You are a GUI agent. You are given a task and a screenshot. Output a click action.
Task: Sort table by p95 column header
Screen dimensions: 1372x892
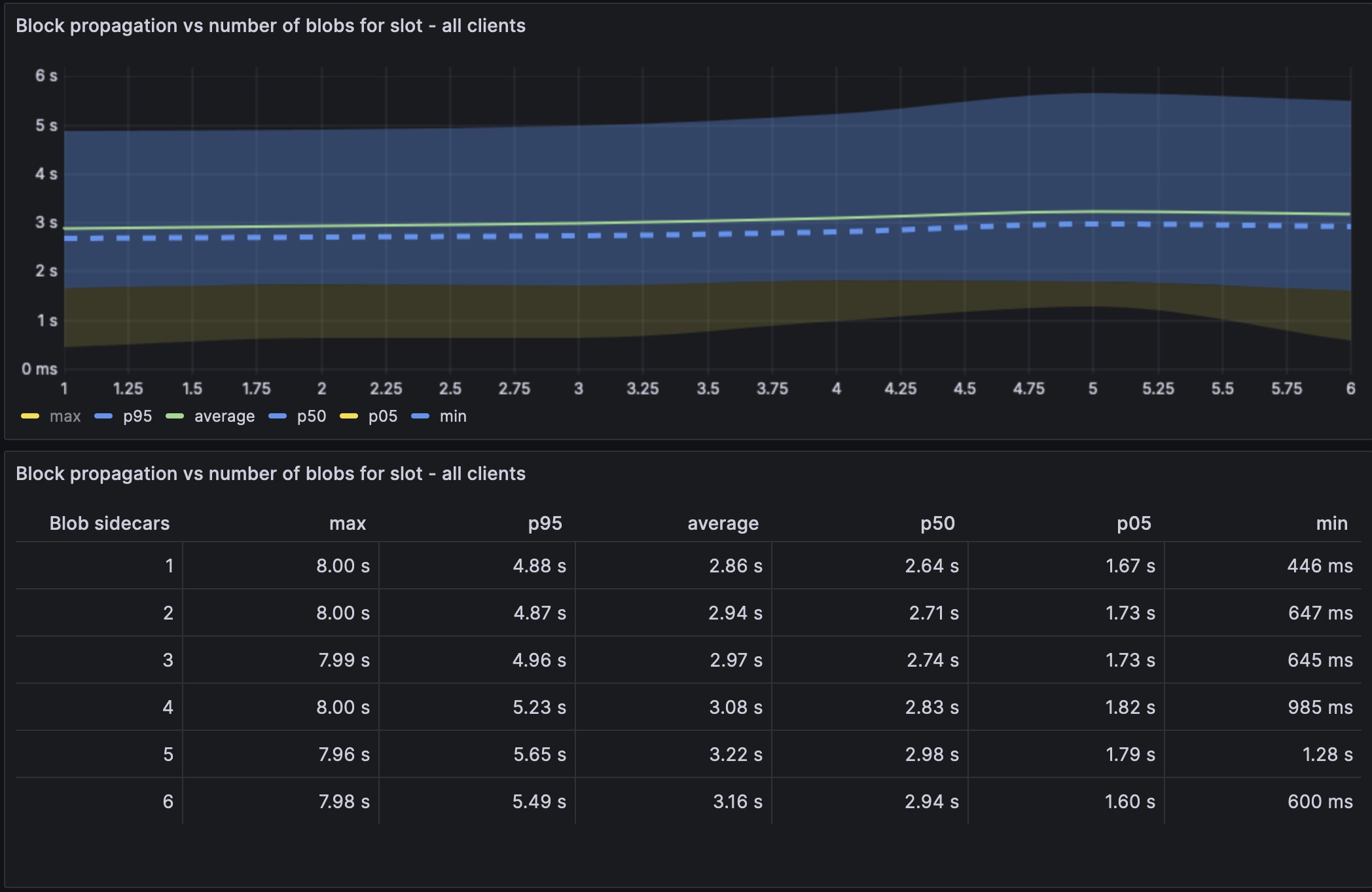545,523
